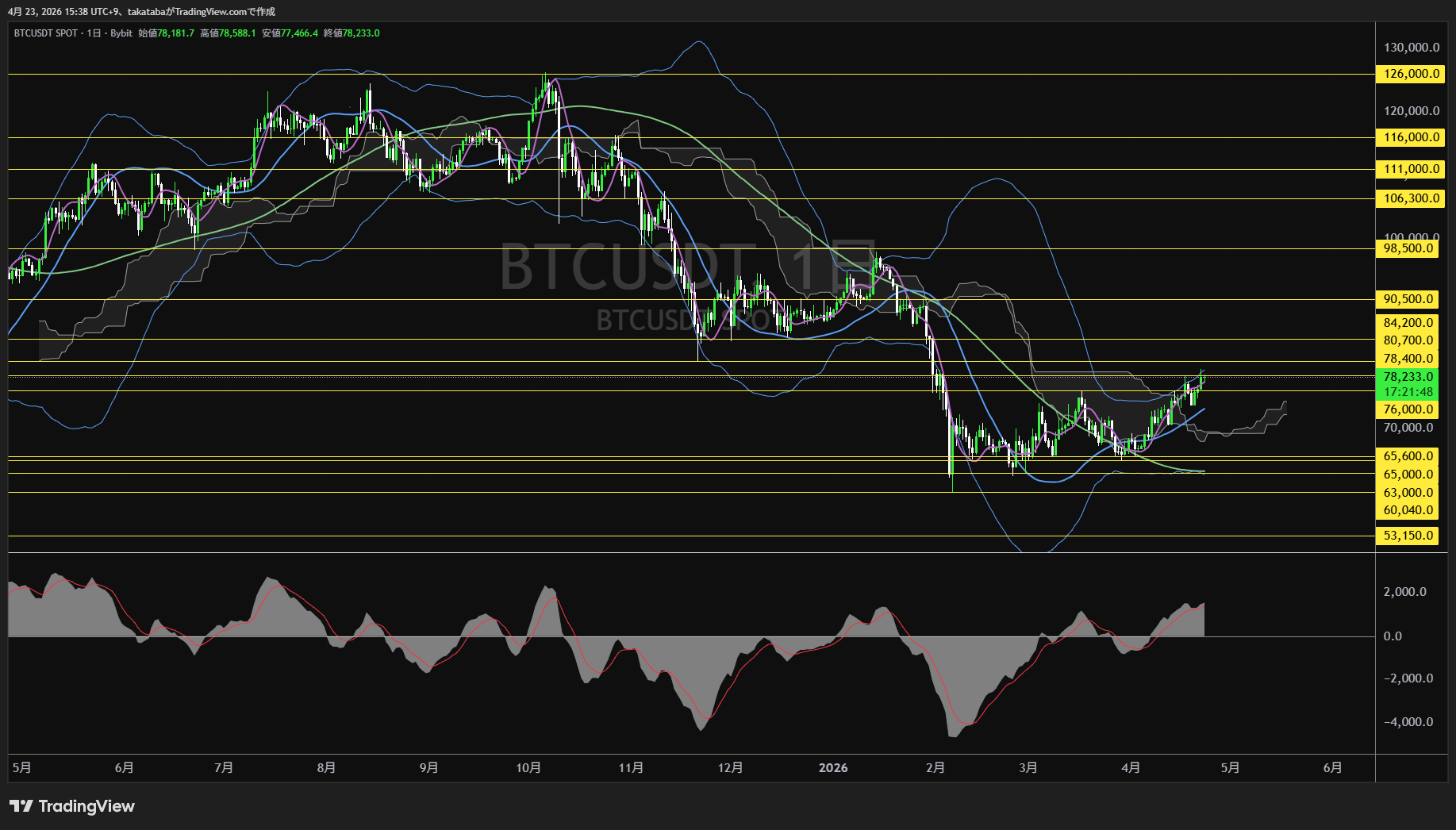
Task: Click the 130,000.0 price axis label
Action: pyautogui.click(x=1411, y=48)
